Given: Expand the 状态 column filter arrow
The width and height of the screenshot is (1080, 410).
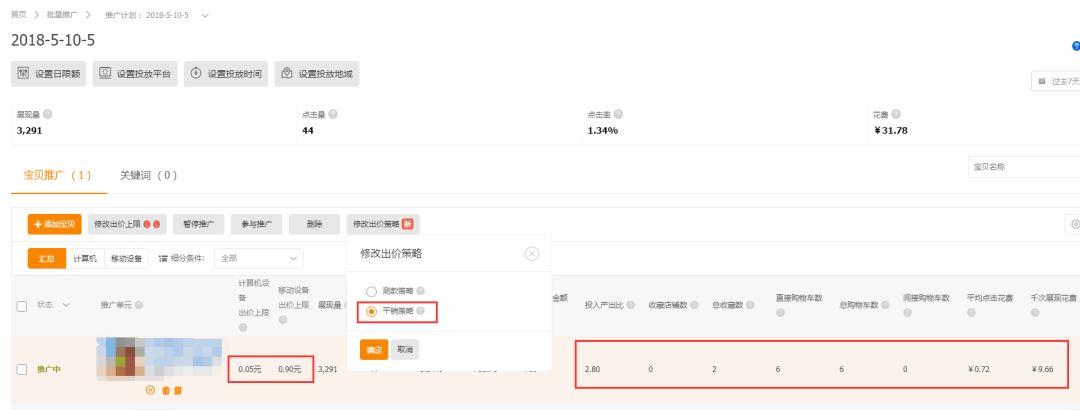Looking at the screenshot, I should pyautogui.click(x=66, y=305).
